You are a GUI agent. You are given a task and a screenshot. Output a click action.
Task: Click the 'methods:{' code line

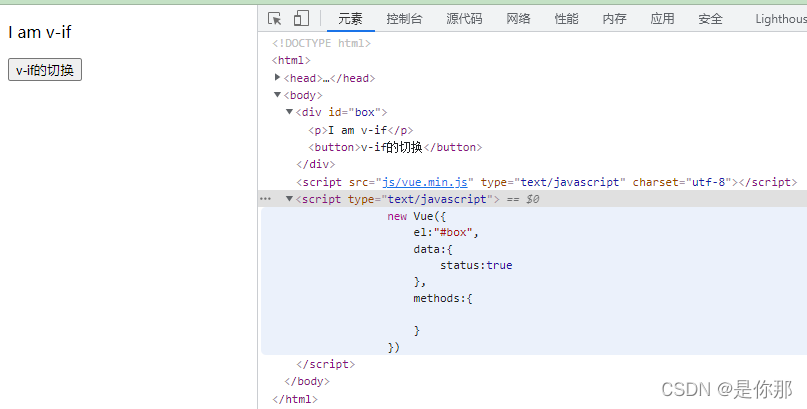[x=443, y=298]
